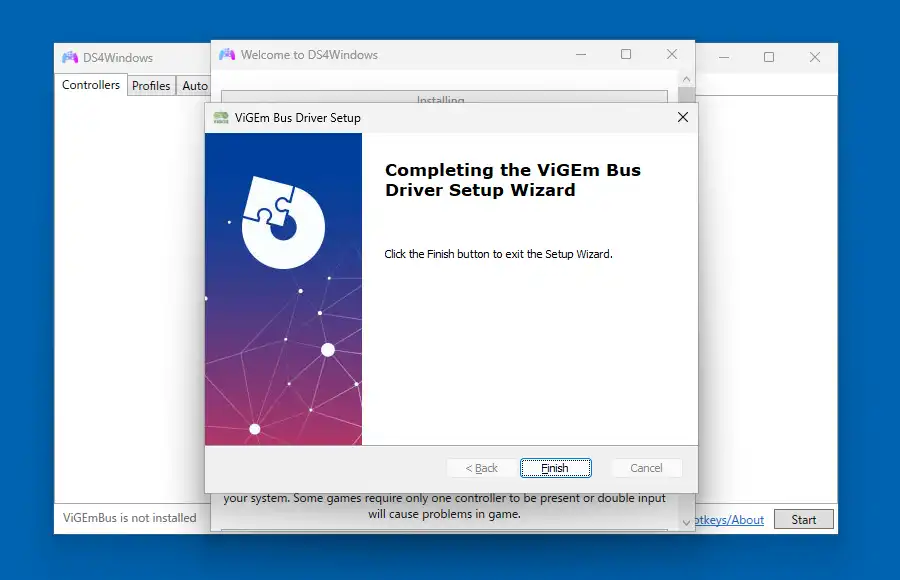Viewport: 900px width, 580px height.
Task: Click the 'Completing the ViGEm Bus Driver Setup Wizard' heading
Action: (x=513, y=180)
